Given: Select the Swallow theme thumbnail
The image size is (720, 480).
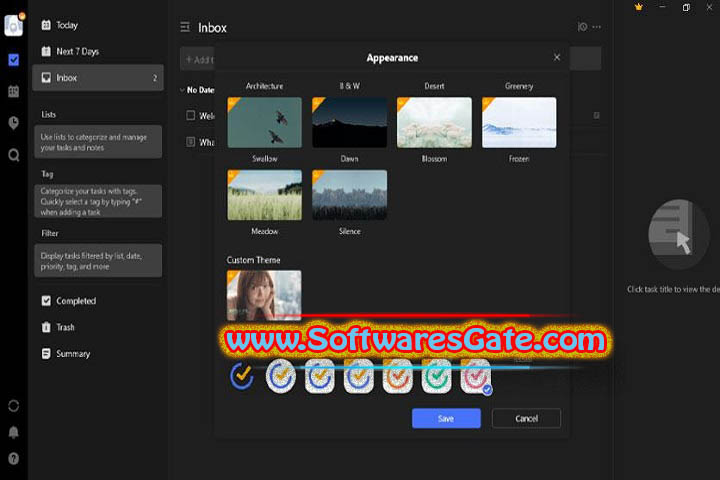Looking at the screenshot, I should click(x=264, y=122).
